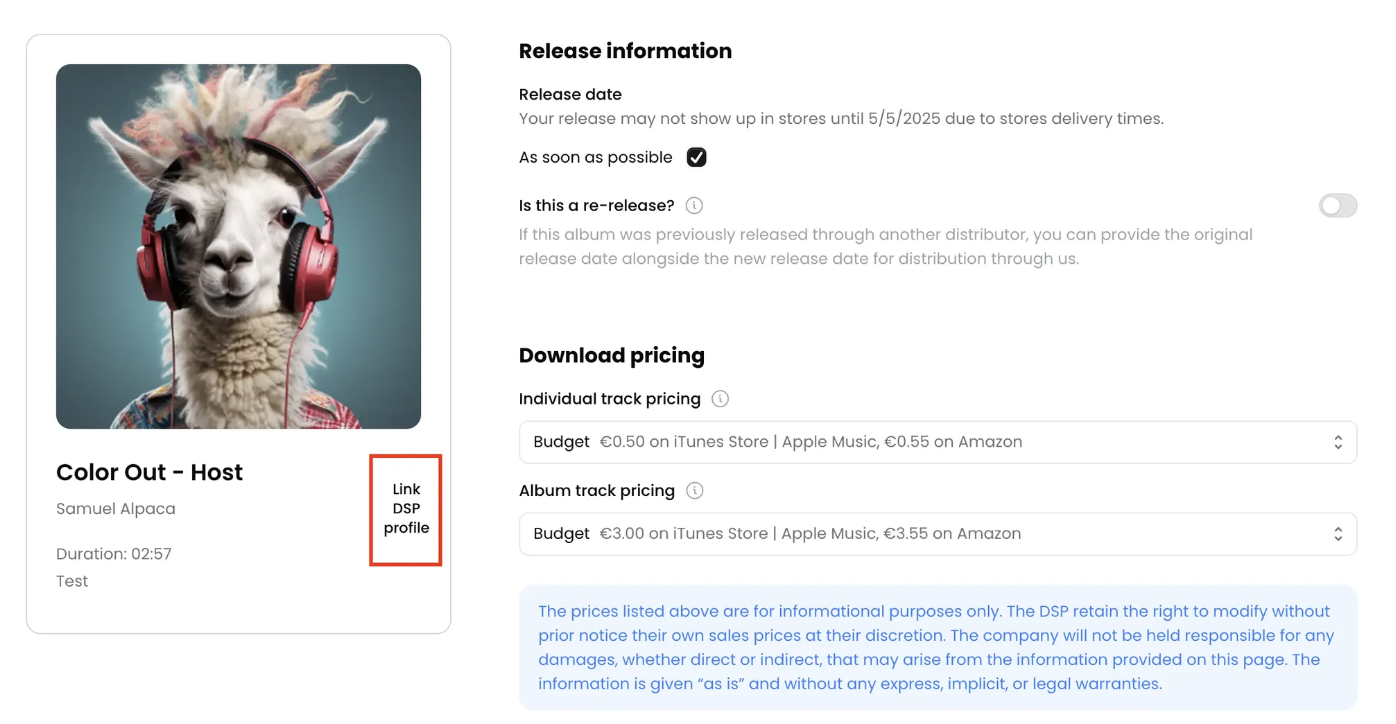Click up-down arrows on Individual track pricing
This screenshot has width=1396, height=724.
[1338, 442]
